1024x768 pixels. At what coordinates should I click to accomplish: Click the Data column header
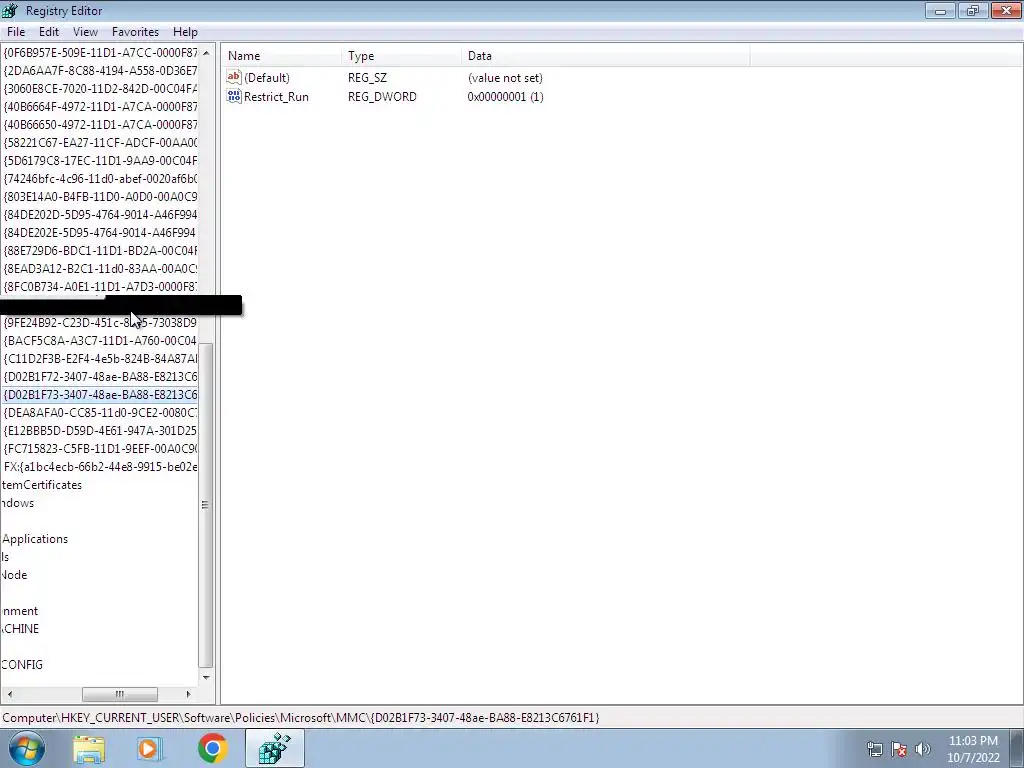point(605,56)
